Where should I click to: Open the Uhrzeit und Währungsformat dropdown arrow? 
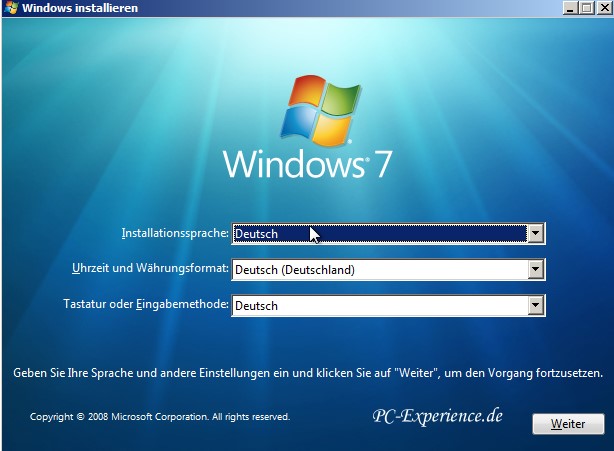536,269
